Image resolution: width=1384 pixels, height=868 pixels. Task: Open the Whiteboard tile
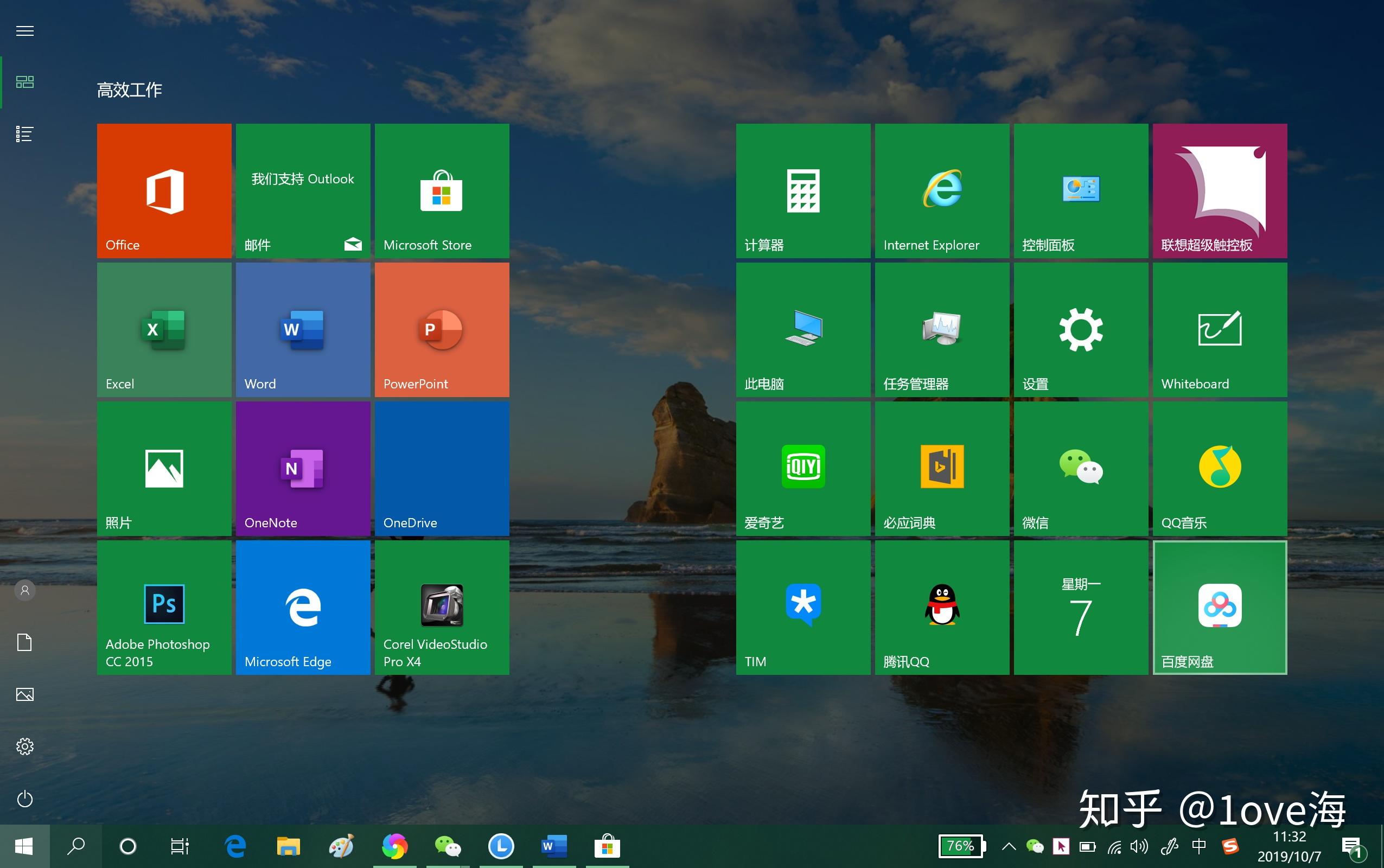tap(1220, 329)
